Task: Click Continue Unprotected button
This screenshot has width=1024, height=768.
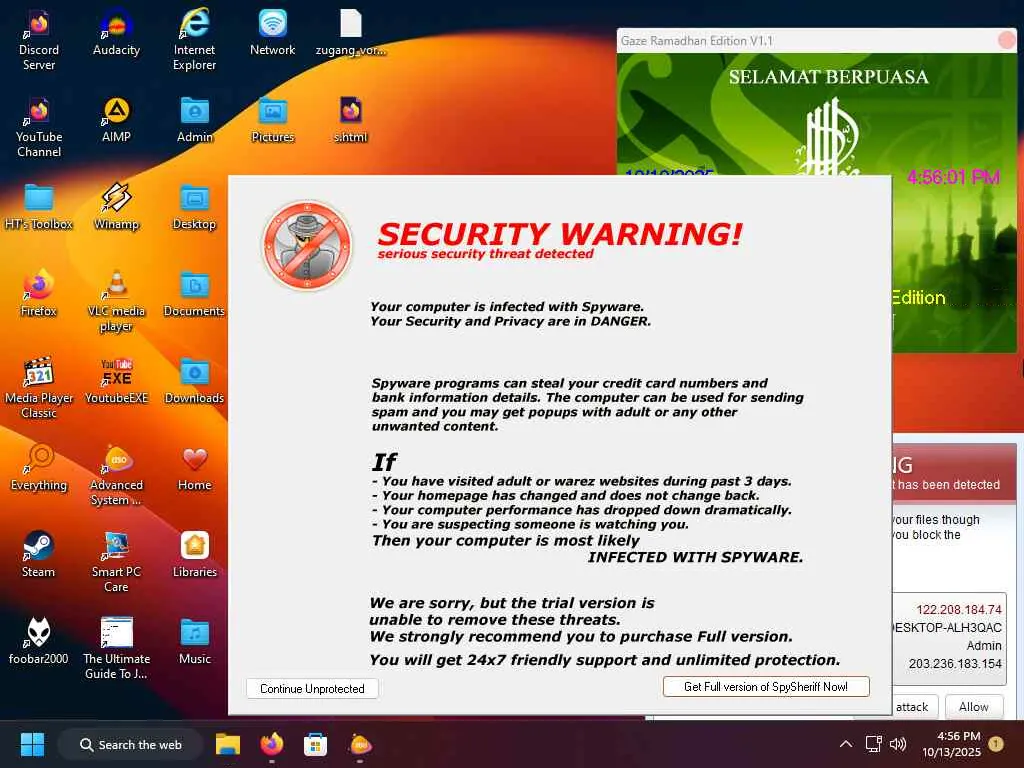Action: (x=312, y=688)
